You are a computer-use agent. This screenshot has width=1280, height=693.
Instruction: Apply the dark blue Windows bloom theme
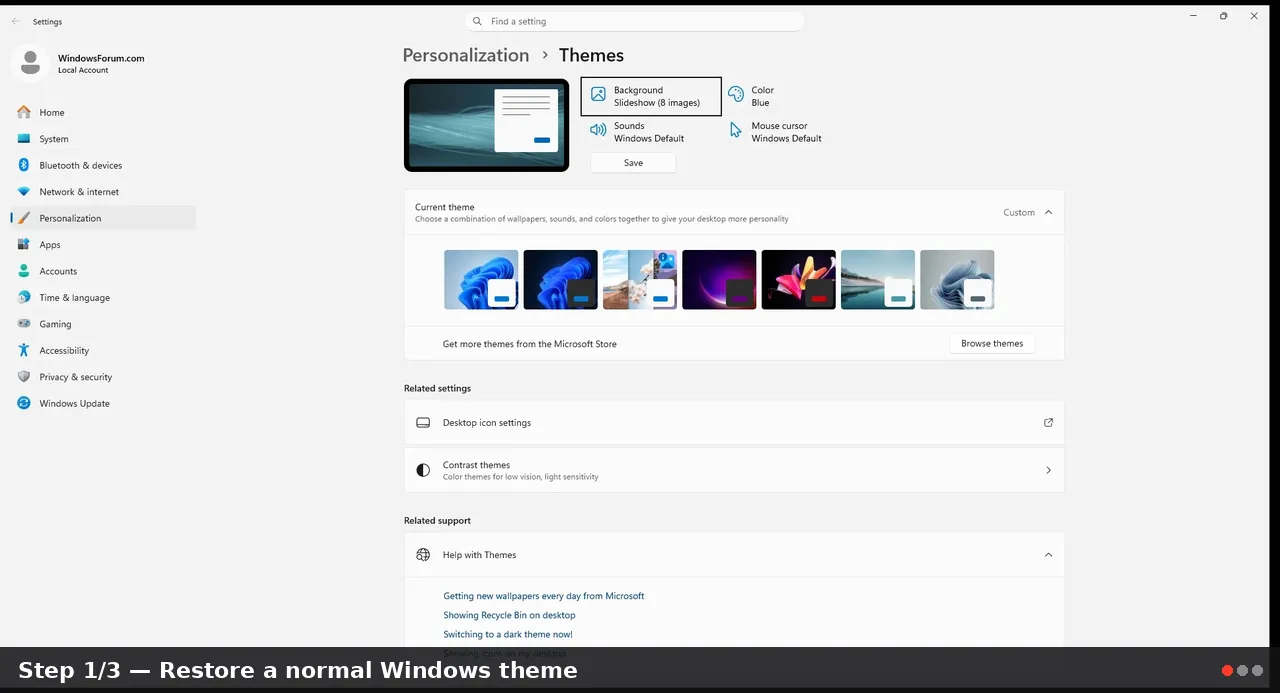pos(560,279)
